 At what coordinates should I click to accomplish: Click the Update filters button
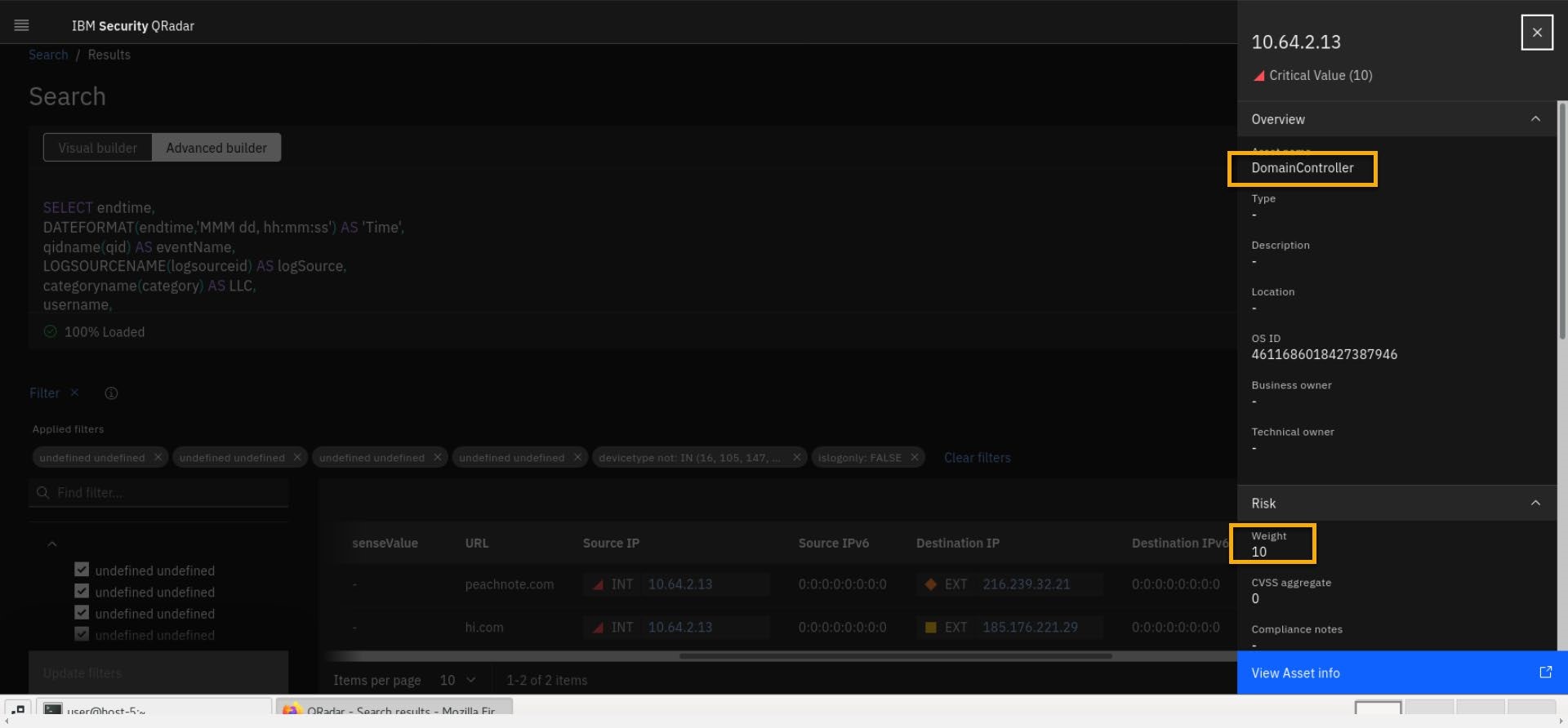pos(158,673)
